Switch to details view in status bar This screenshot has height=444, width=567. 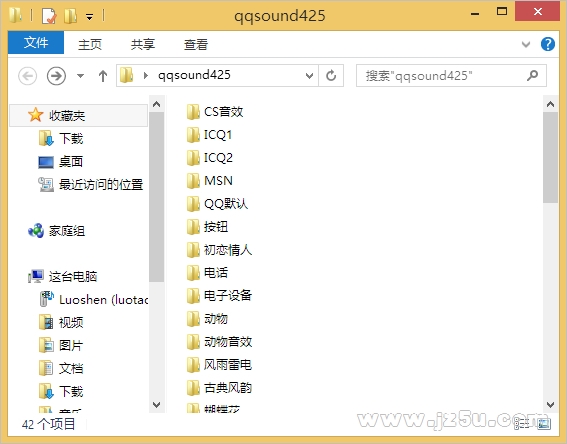[x=522, y=424]
